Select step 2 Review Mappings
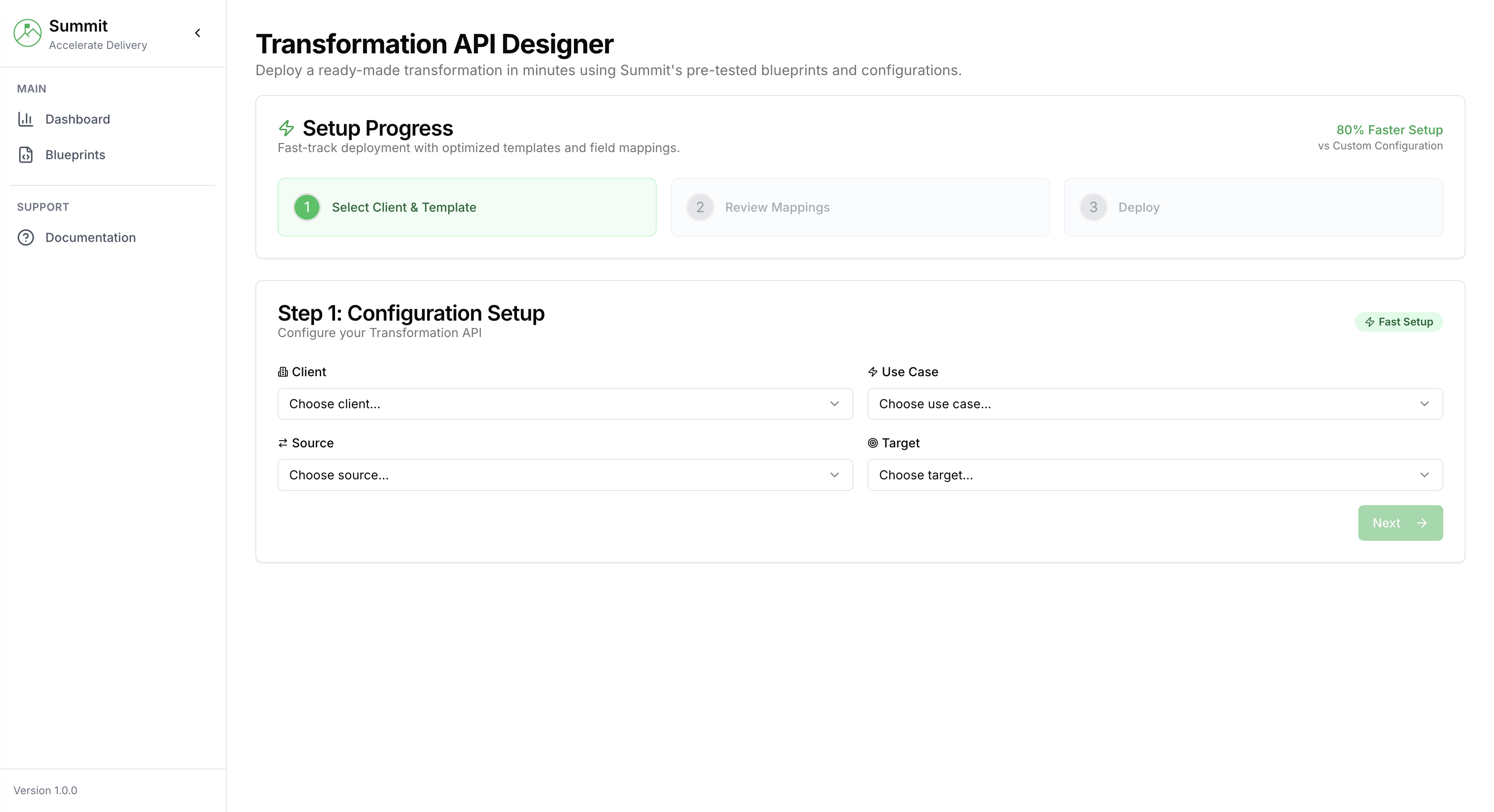The height and width of the screenshot is (812, 1494). tap(860, 208)
